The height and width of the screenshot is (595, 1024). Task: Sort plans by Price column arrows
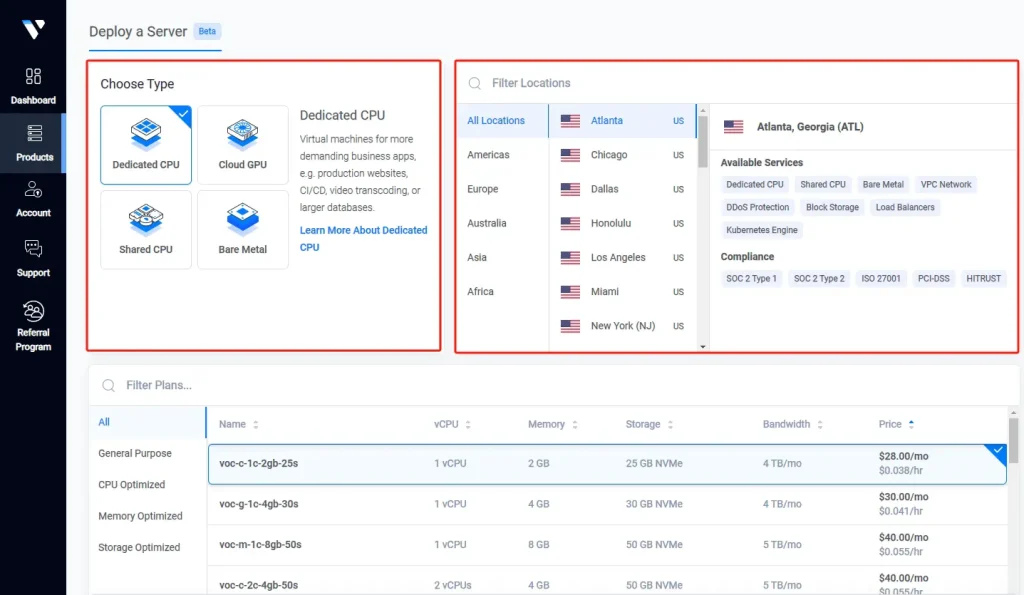(911, 425)
